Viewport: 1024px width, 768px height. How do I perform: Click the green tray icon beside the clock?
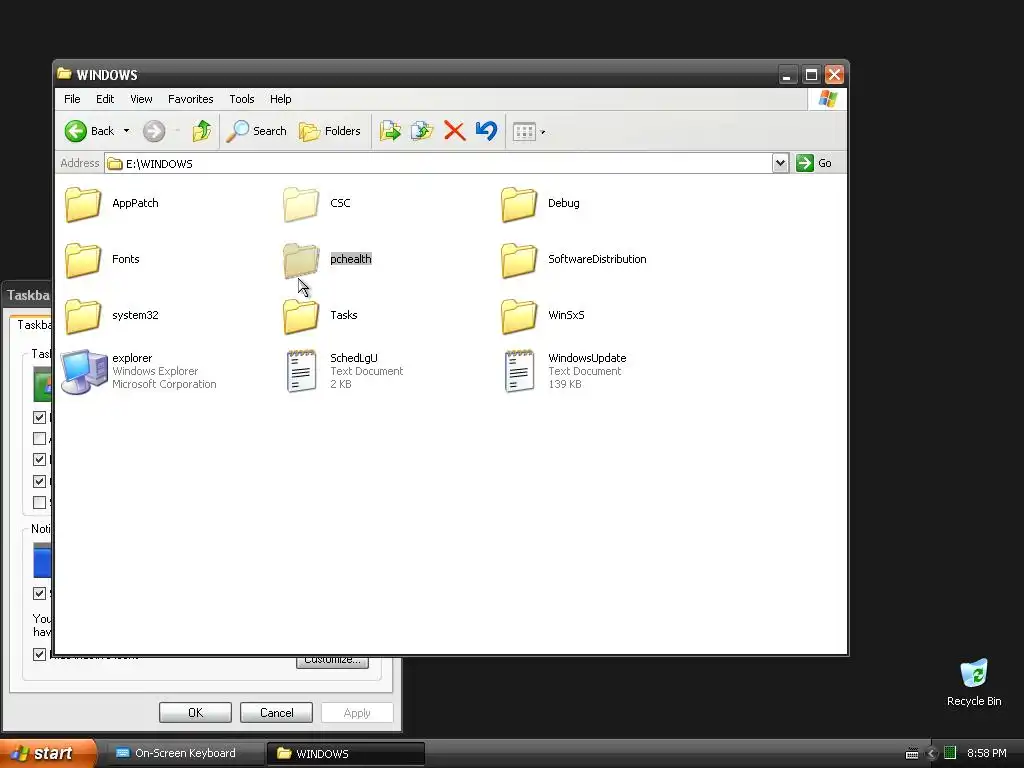[x=950, y=753]
